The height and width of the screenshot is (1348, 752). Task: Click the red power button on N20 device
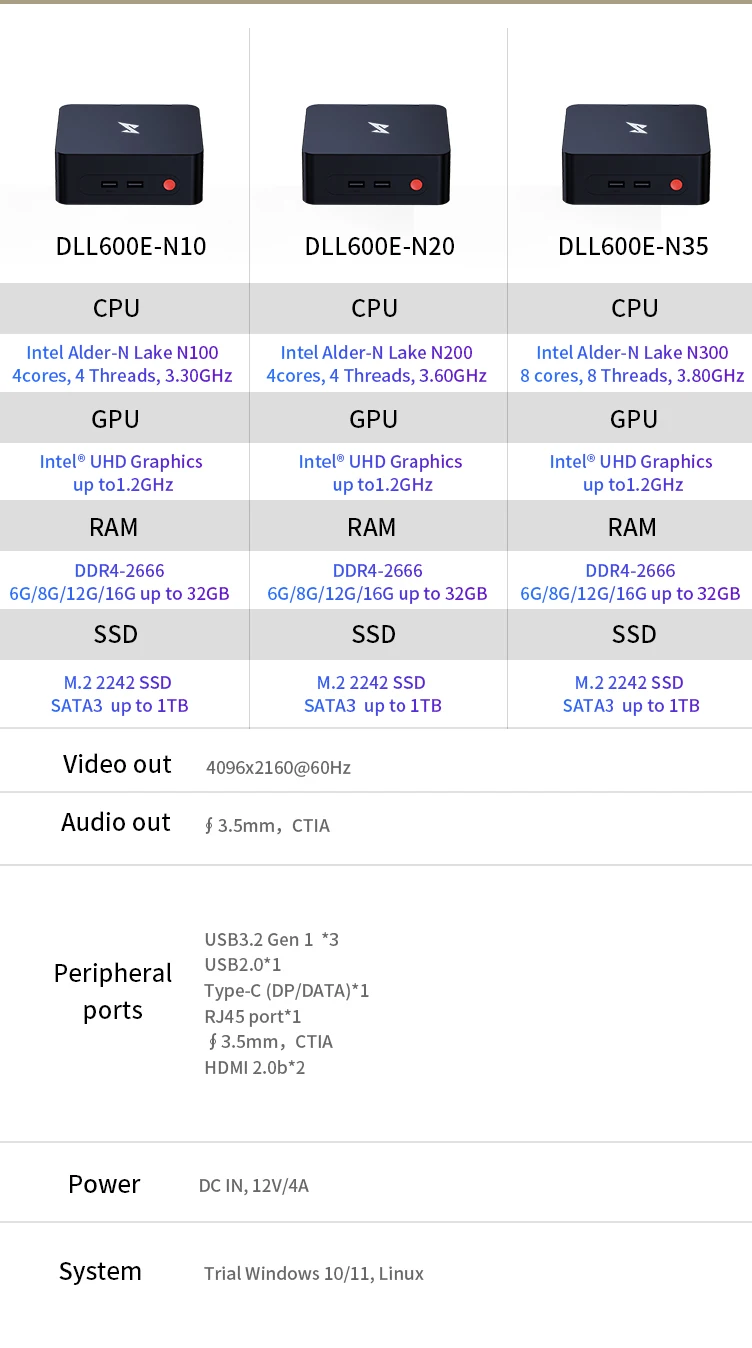coord(416,185)
